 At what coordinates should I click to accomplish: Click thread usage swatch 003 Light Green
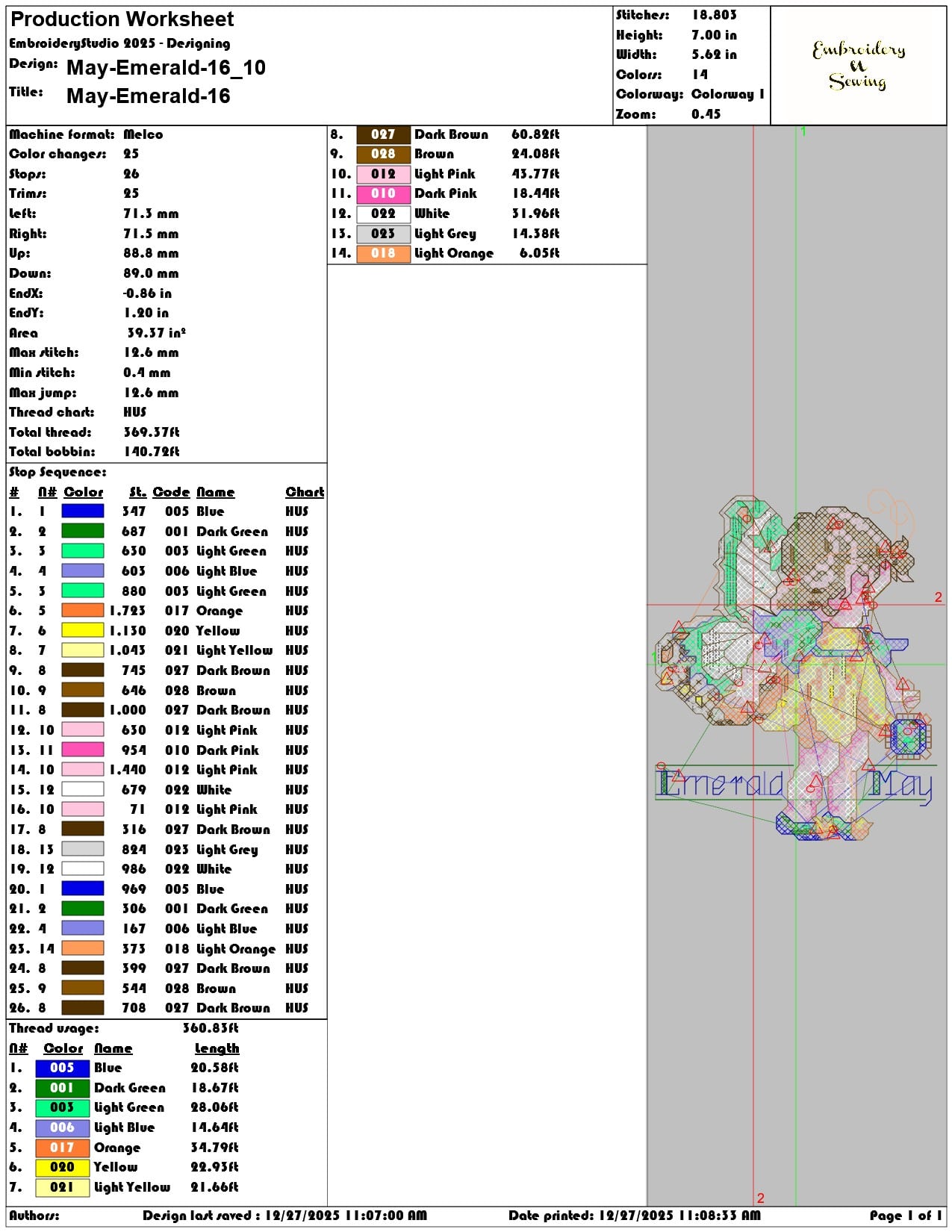(62, 1107)
